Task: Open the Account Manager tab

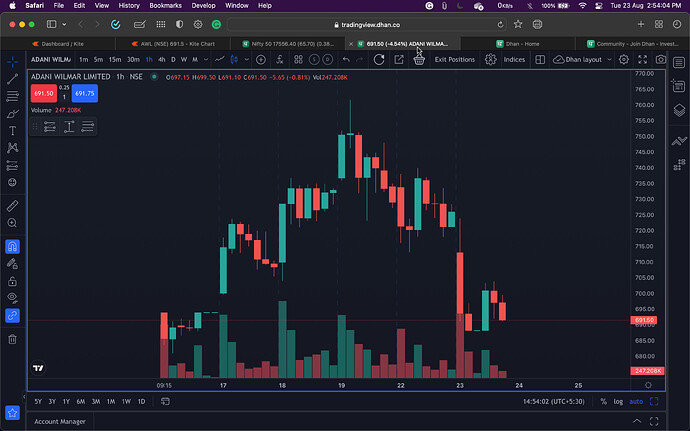Action: point(60,421)
